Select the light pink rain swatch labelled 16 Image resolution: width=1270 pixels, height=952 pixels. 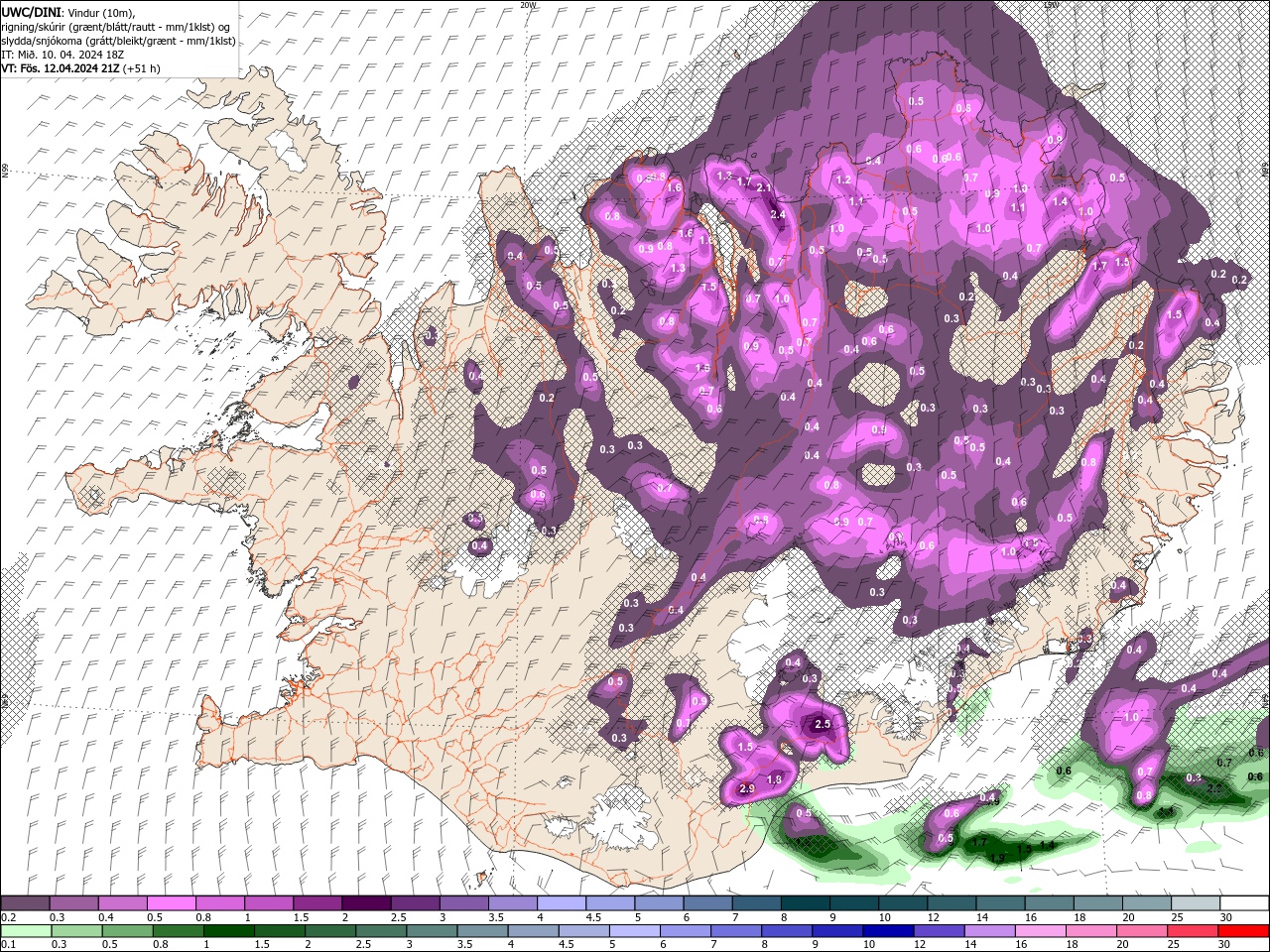pos(1041,931)
